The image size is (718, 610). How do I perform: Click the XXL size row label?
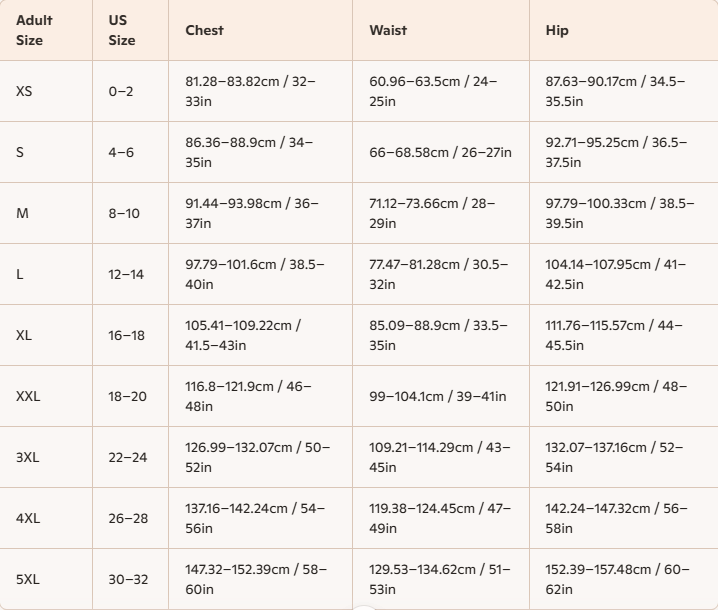tap(28, 396)
